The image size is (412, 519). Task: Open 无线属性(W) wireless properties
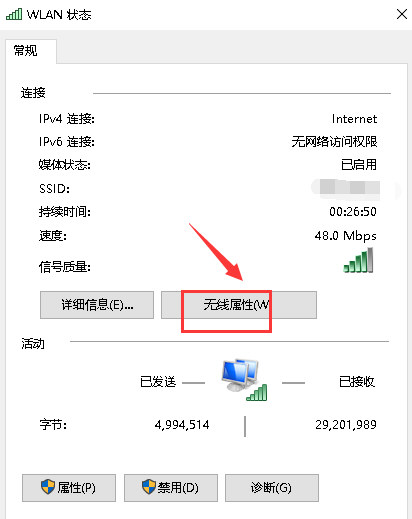[239, 305]
